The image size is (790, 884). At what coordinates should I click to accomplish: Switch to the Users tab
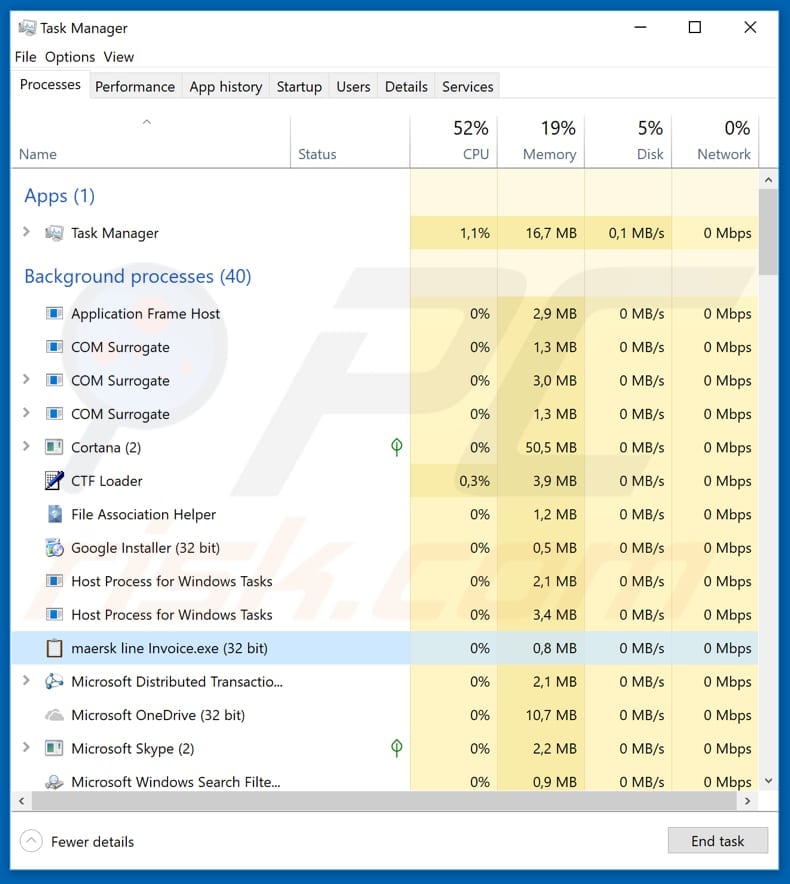pos(353,87)
